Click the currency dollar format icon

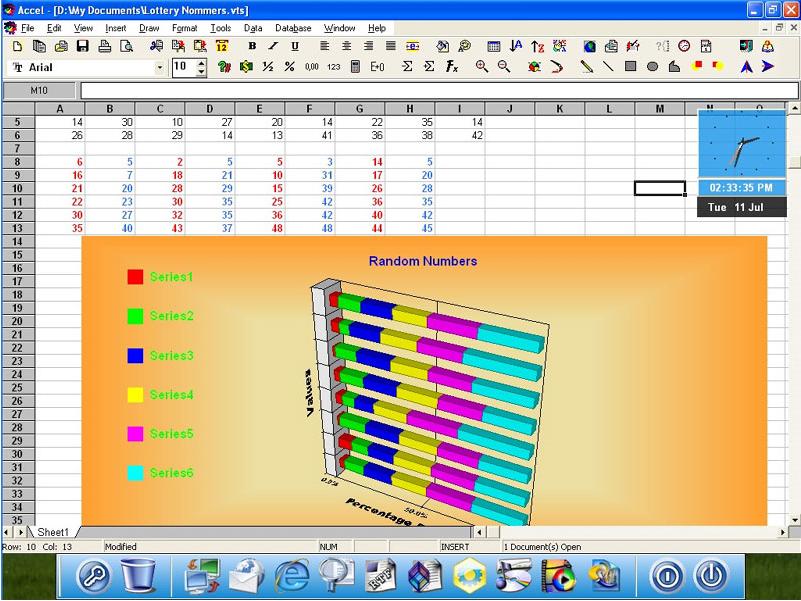246,66
